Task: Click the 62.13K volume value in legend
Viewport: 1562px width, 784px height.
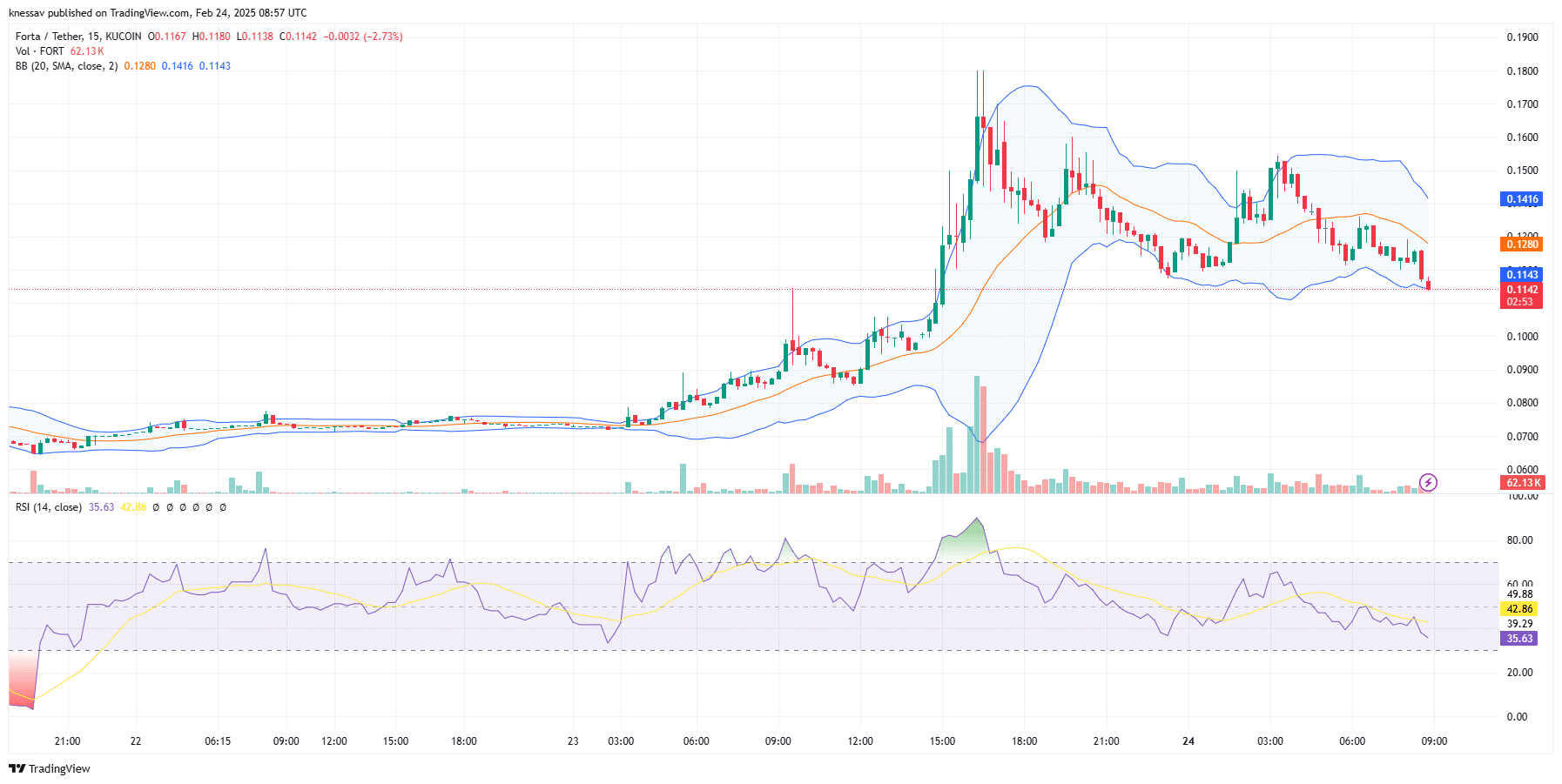Action: tap(87, 51)
